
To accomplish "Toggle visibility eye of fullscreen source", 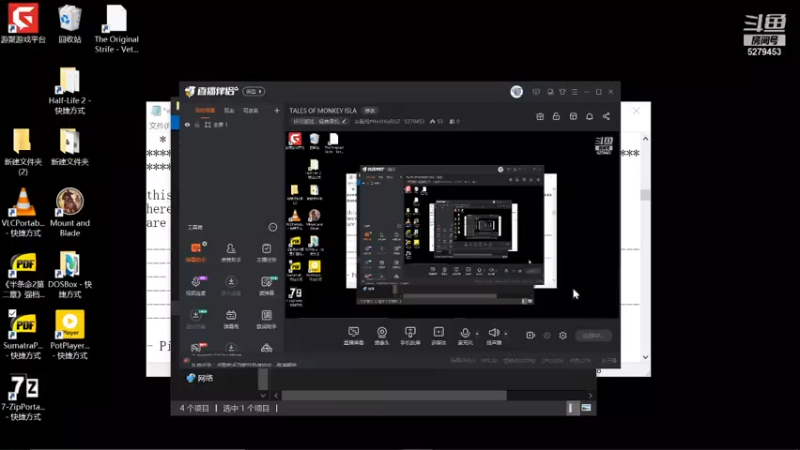I will 187,124.
